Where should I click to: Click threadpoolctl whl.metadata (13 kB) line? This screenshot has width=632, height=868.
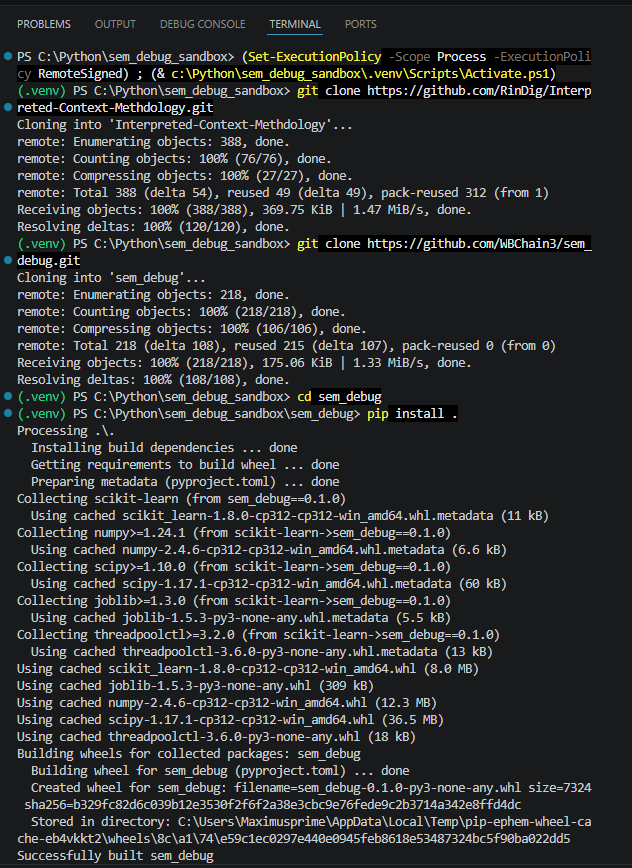click(262, 652)
